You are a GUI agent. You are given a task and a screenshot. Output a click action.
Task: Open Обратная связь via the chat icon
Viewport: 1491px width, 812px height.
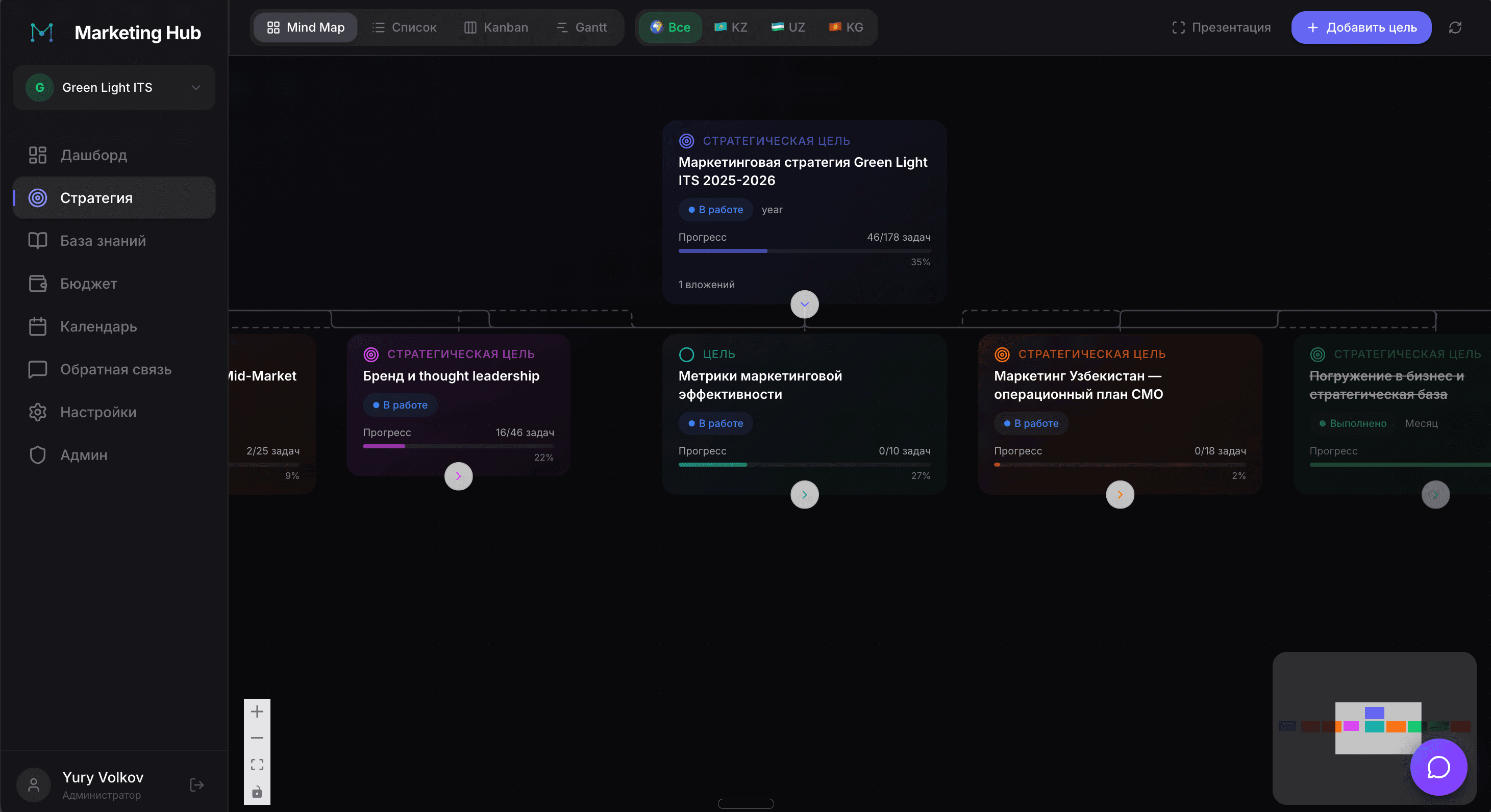[x=38, y=369]
